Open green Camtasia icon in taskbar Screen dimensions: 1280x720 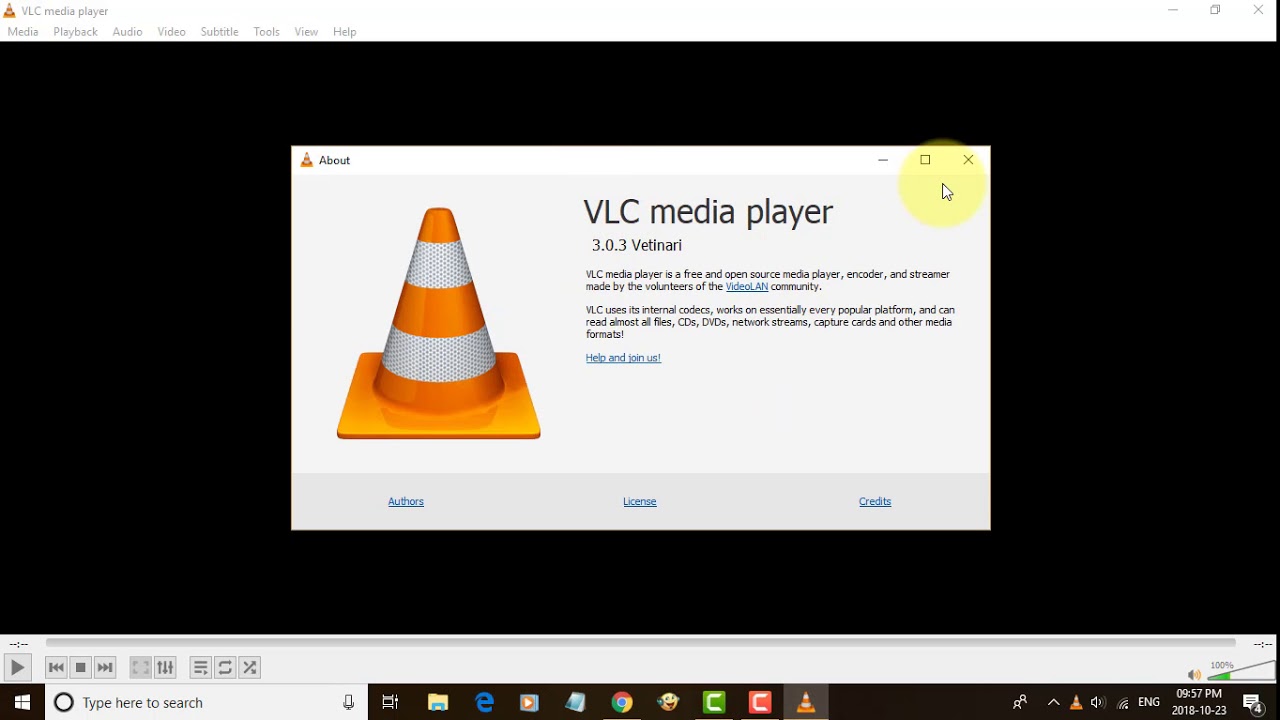[714, 703]
